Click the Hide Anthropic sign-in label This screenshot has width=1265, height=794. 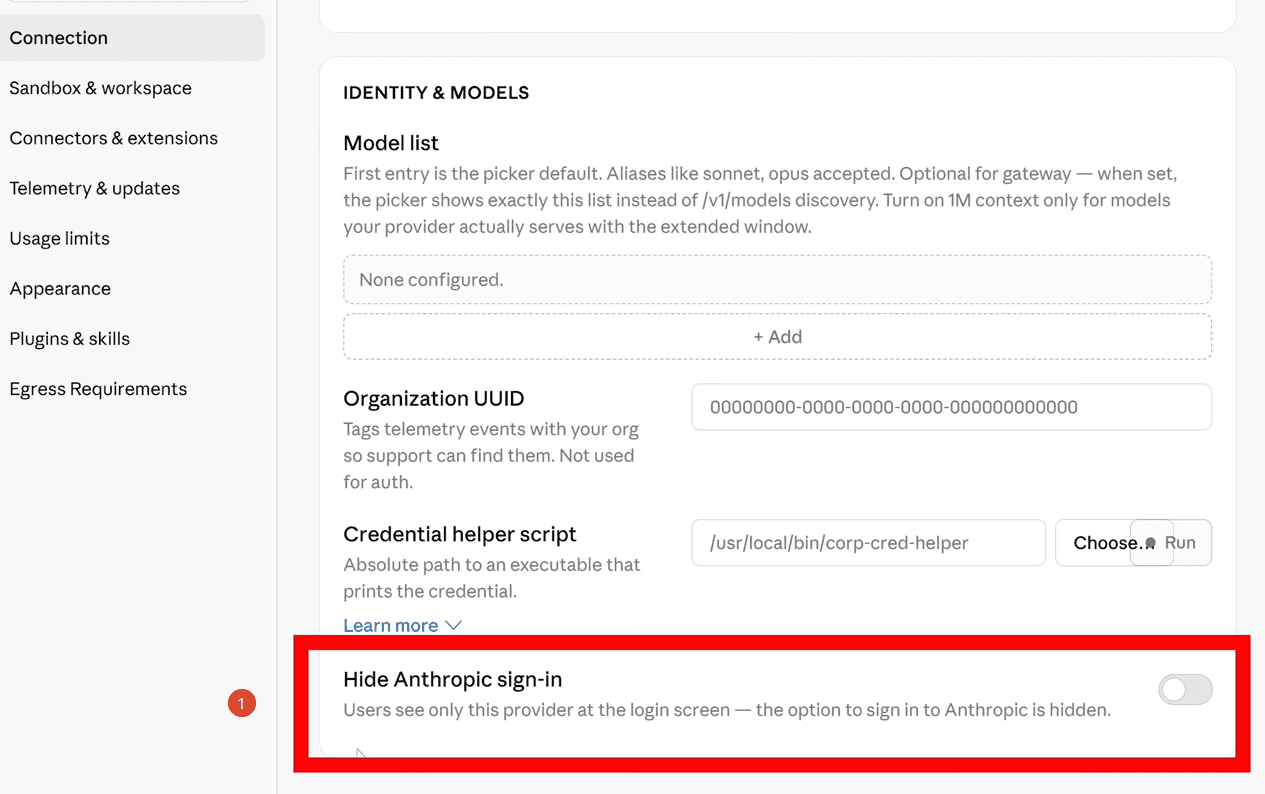pos(453,679)
